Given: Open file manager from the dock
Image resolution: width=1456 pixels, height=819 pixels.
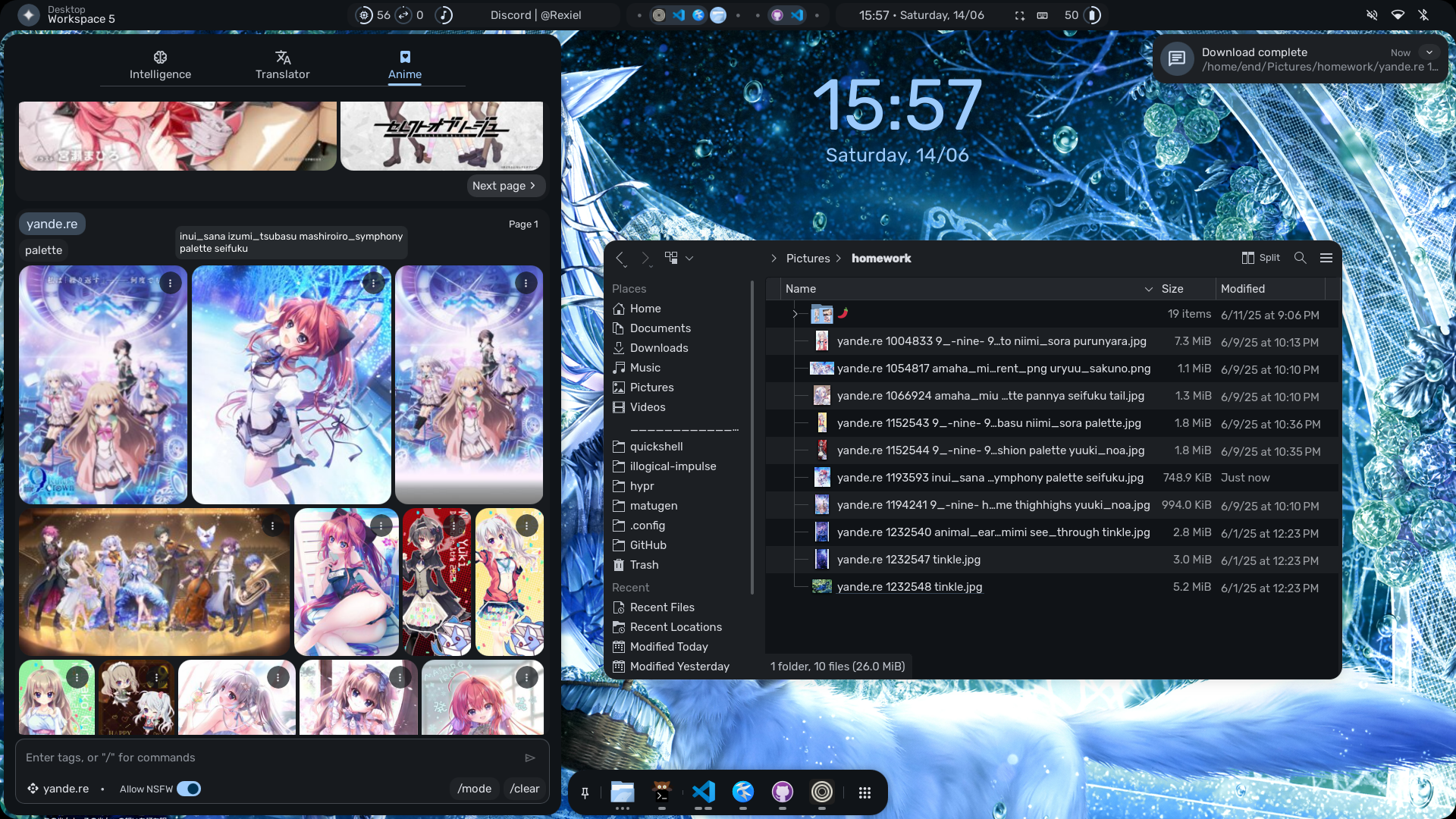Looking at the screenshot, I should [623, 792].
